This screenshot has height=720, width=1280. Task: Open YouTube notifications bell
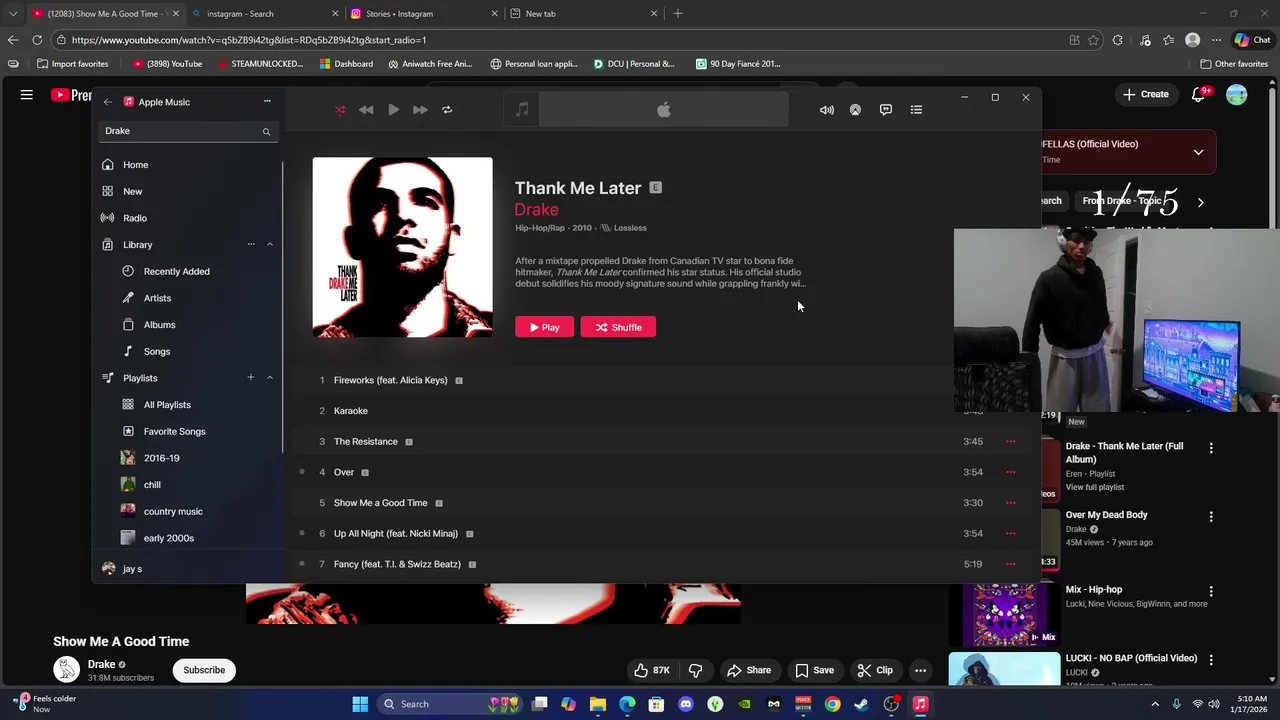pos(1199,94)
